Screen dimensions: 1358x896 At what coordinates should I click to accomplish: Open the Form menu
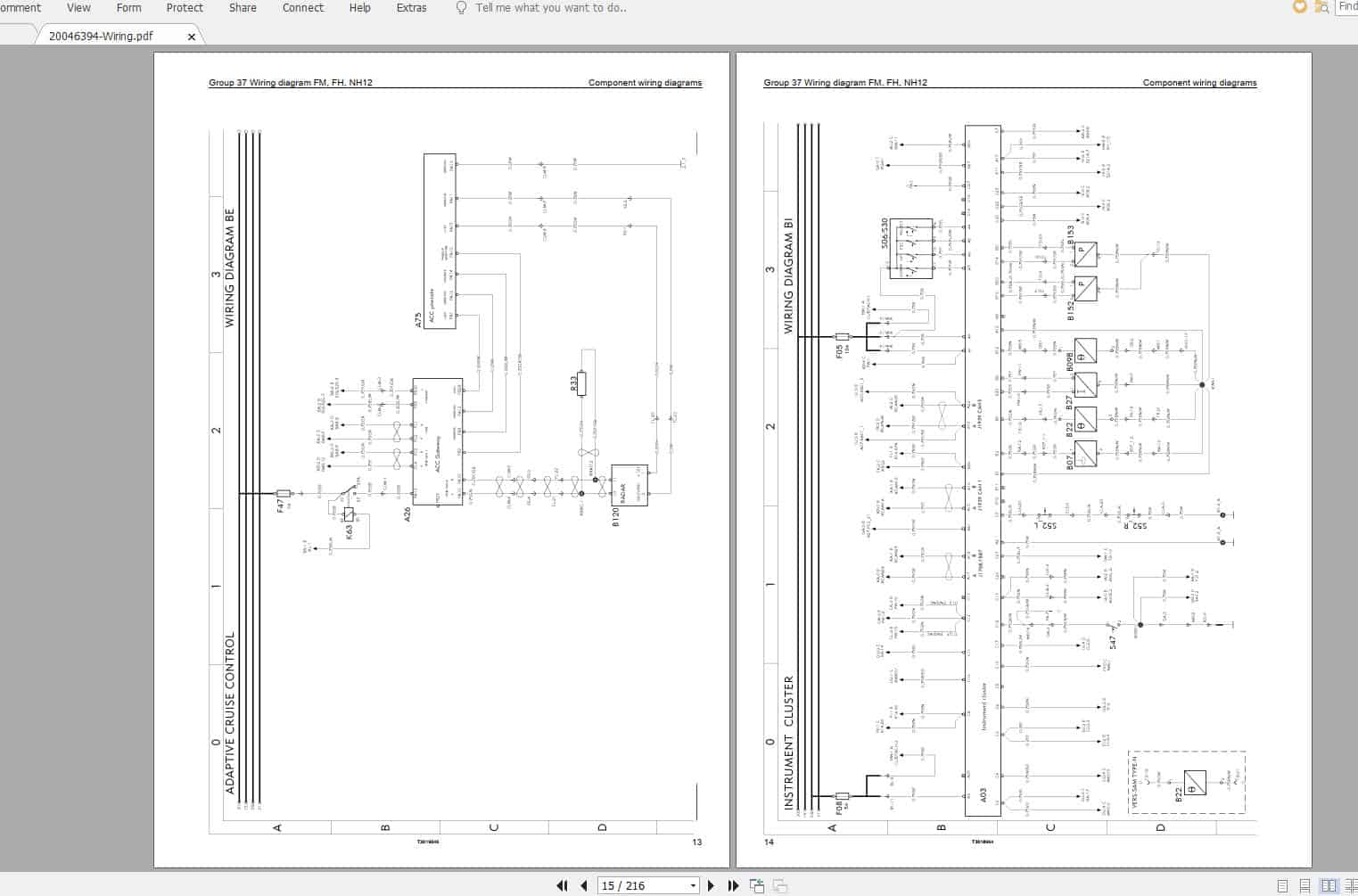[x=128, y=7]
